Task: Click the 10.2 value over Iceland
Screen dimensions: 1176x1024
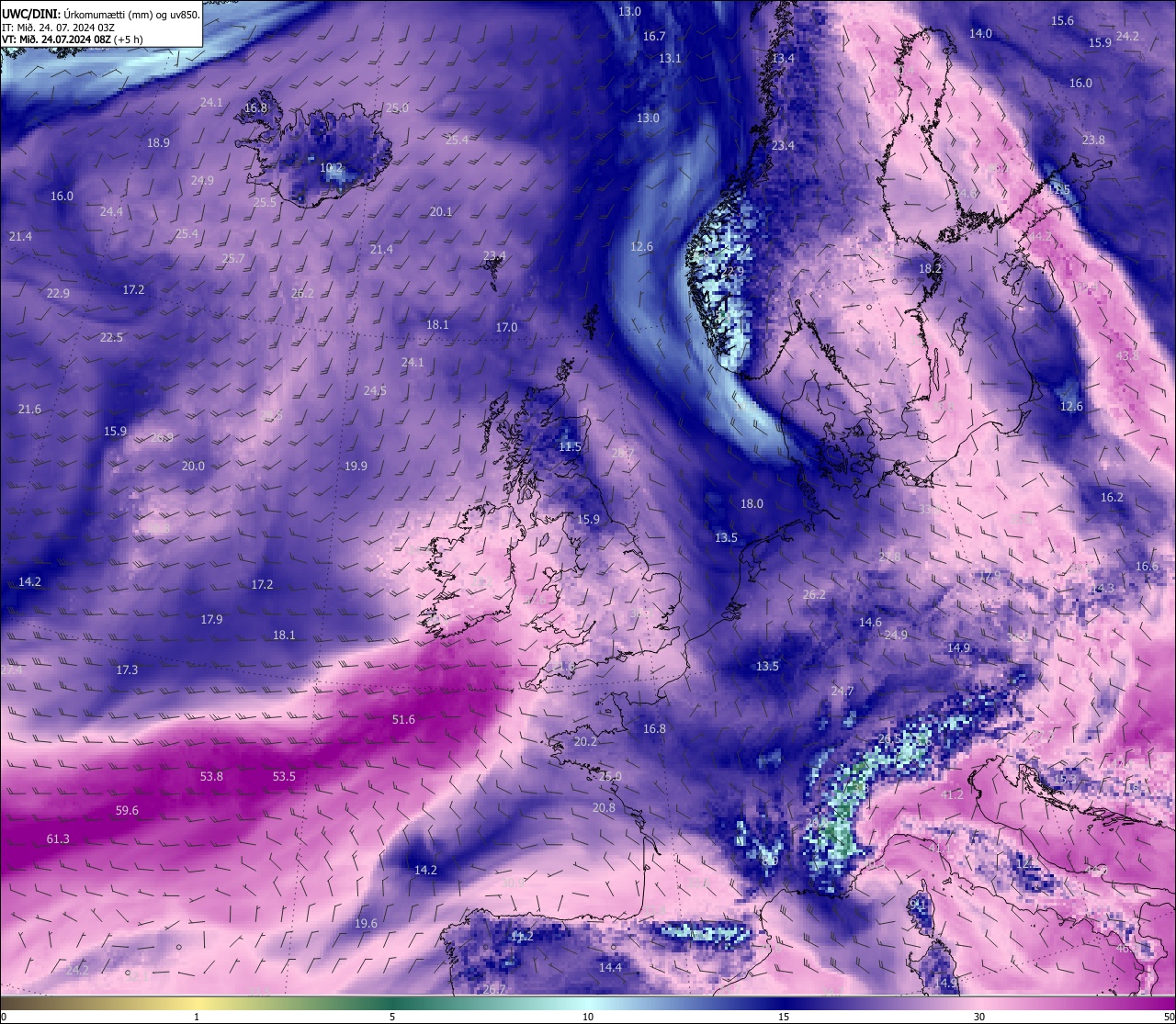Action: 331,168
